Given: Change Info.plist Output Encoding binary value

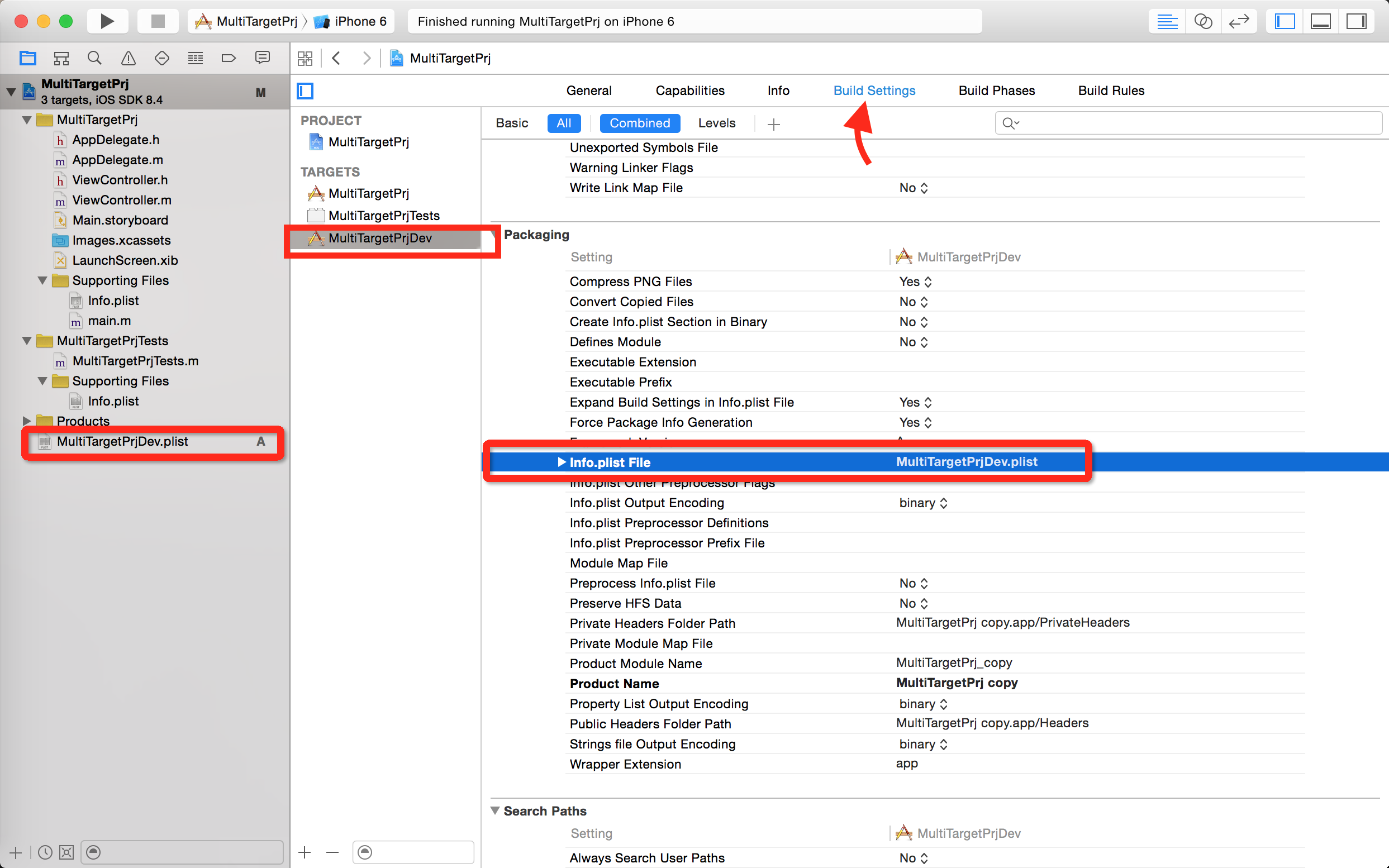Looking at the screenshot, I should click(923, 503).
